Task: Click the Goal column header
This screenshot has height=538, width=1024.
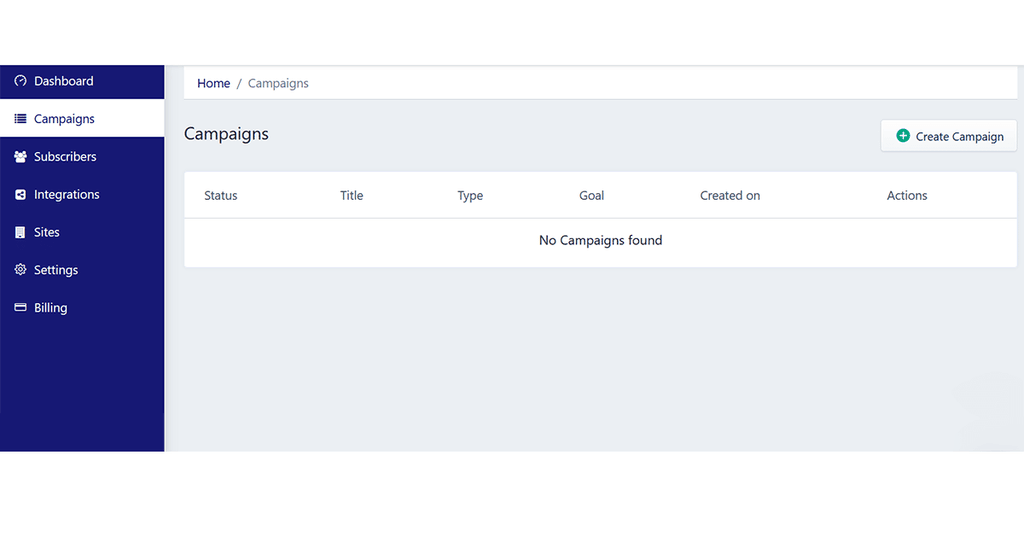Action: pyautogui.click(x=592, y=195)
